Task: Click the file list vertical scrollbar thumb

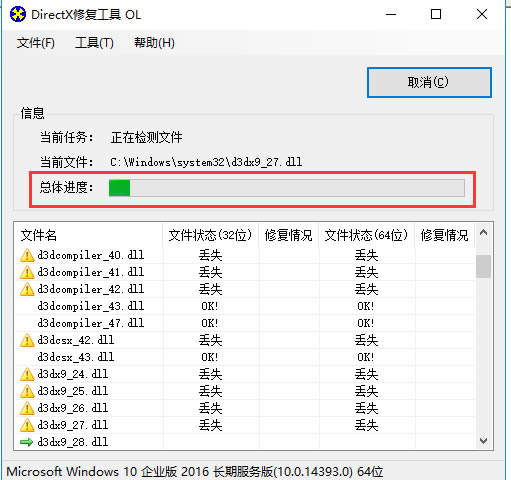Action: (x=483, y=266)
